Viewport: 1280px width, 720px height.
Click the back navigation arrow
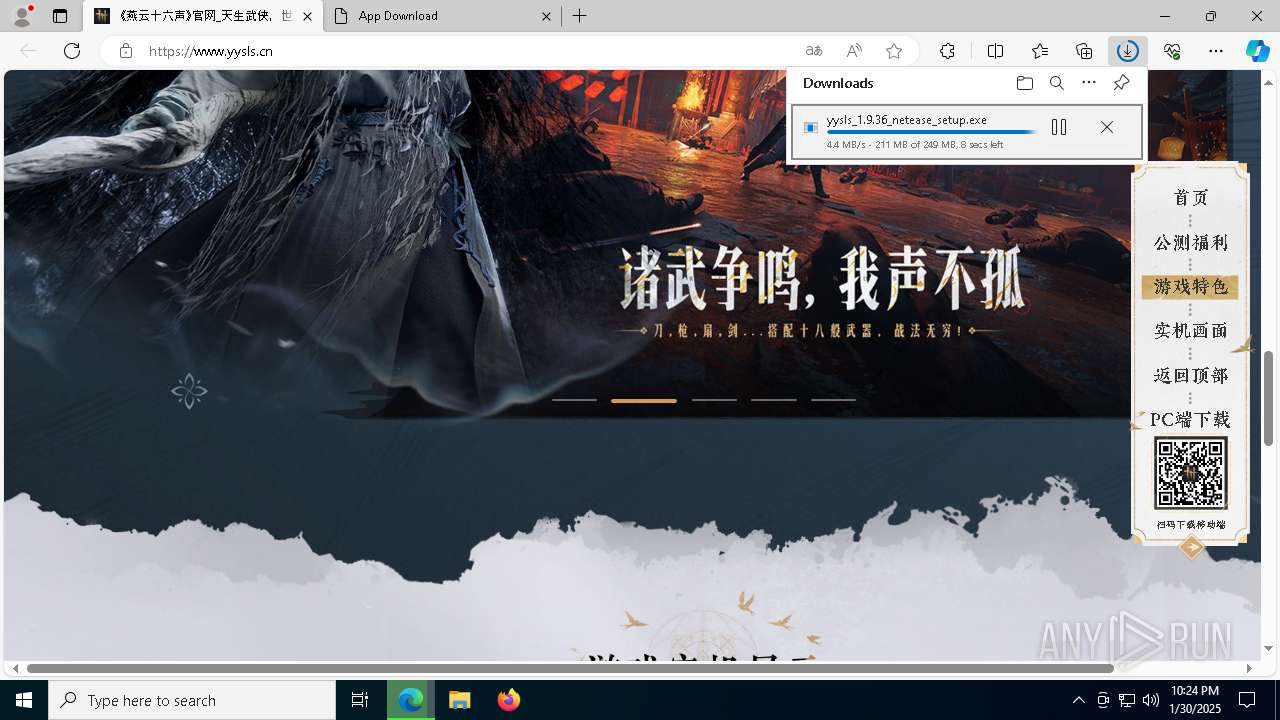[x=28, y=51]
